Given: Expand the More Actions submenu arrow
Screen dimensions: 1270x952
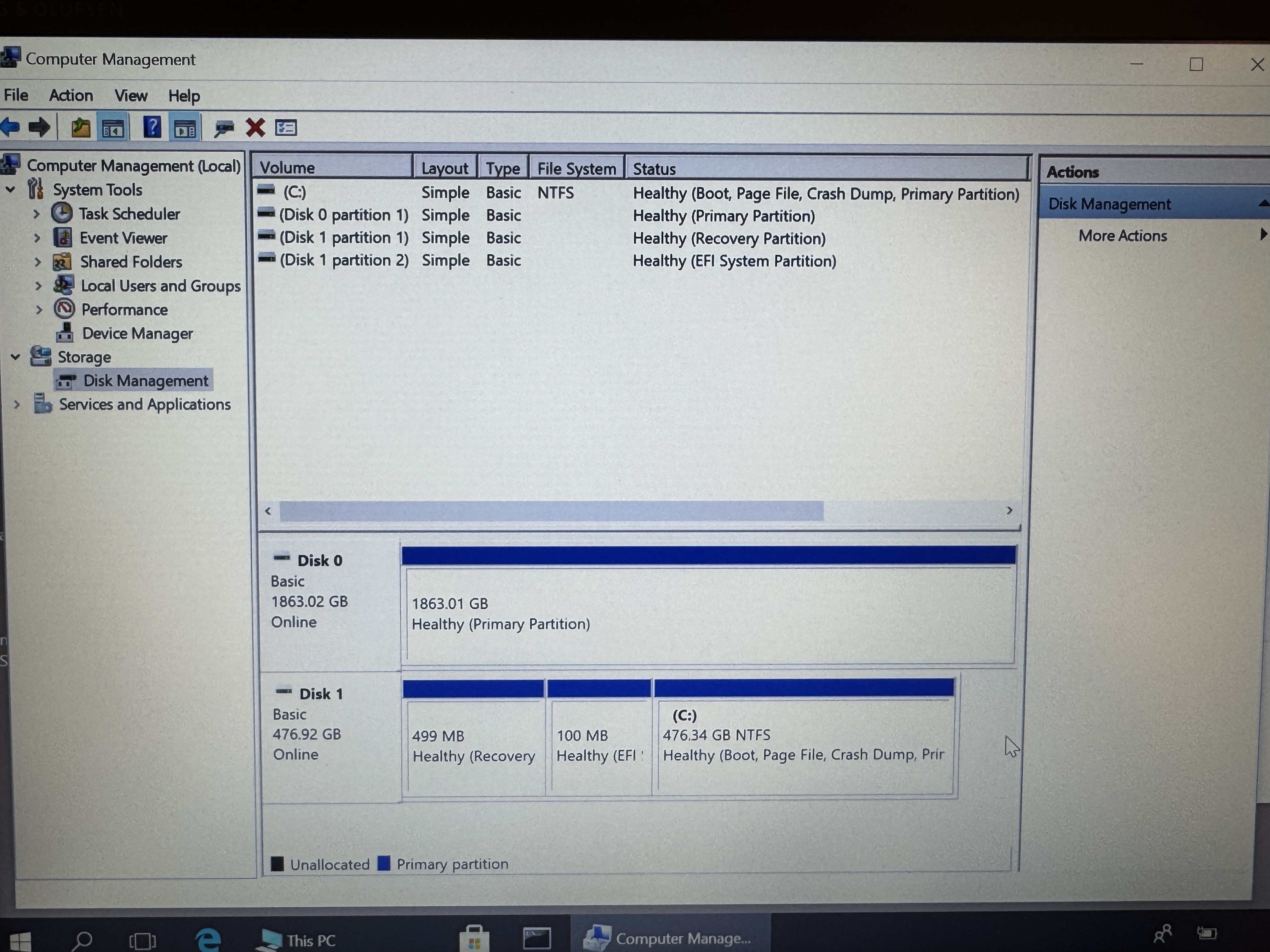Looking at the screenshot, I should point(1262,235).
